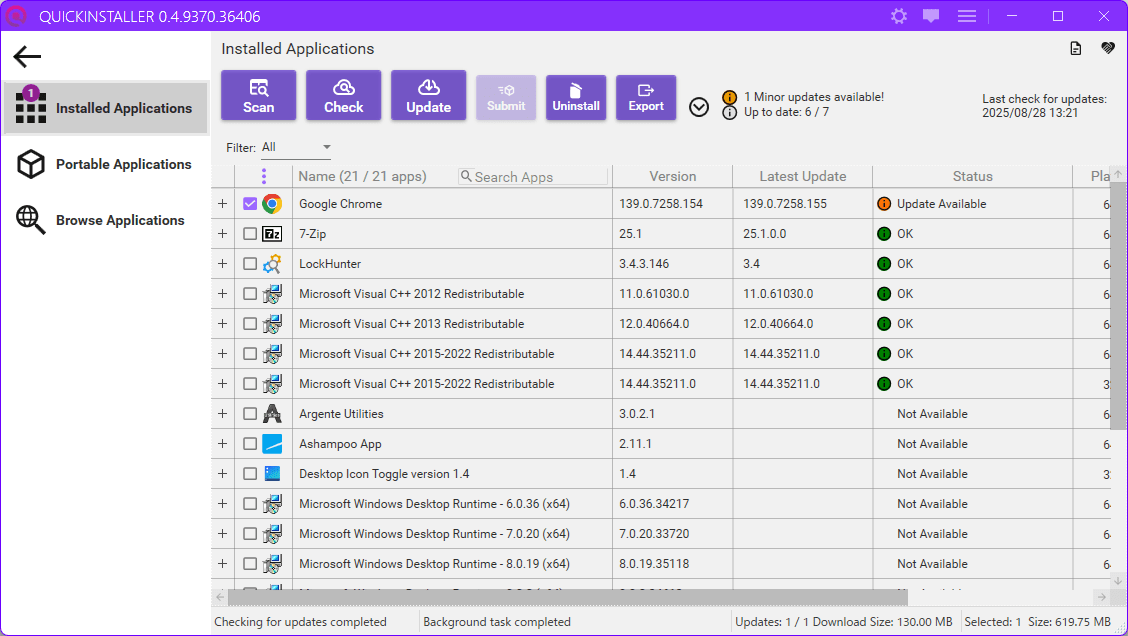This screenshot has height=636, width=1128.
Task: Open settings gear in title bar
Action: tap(899, 16)
